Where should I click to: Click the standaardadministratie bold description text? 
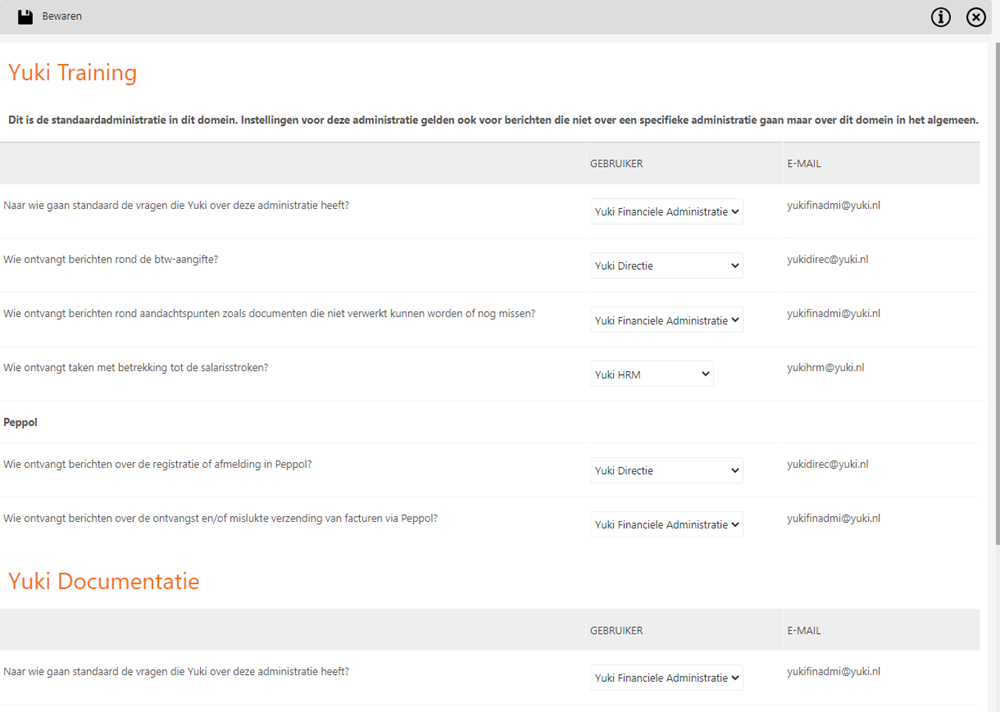click(x=493, y=120)
